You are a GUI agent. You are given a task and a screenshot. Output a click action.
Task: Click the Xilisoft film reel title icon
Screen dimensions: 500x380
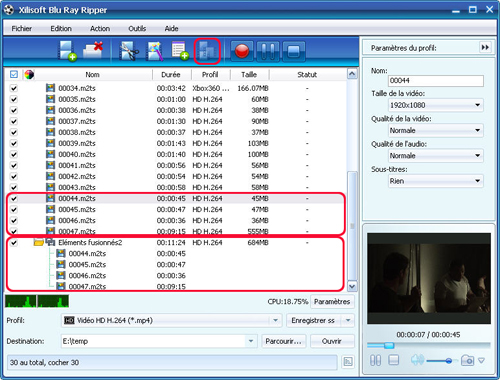point(9,10)
